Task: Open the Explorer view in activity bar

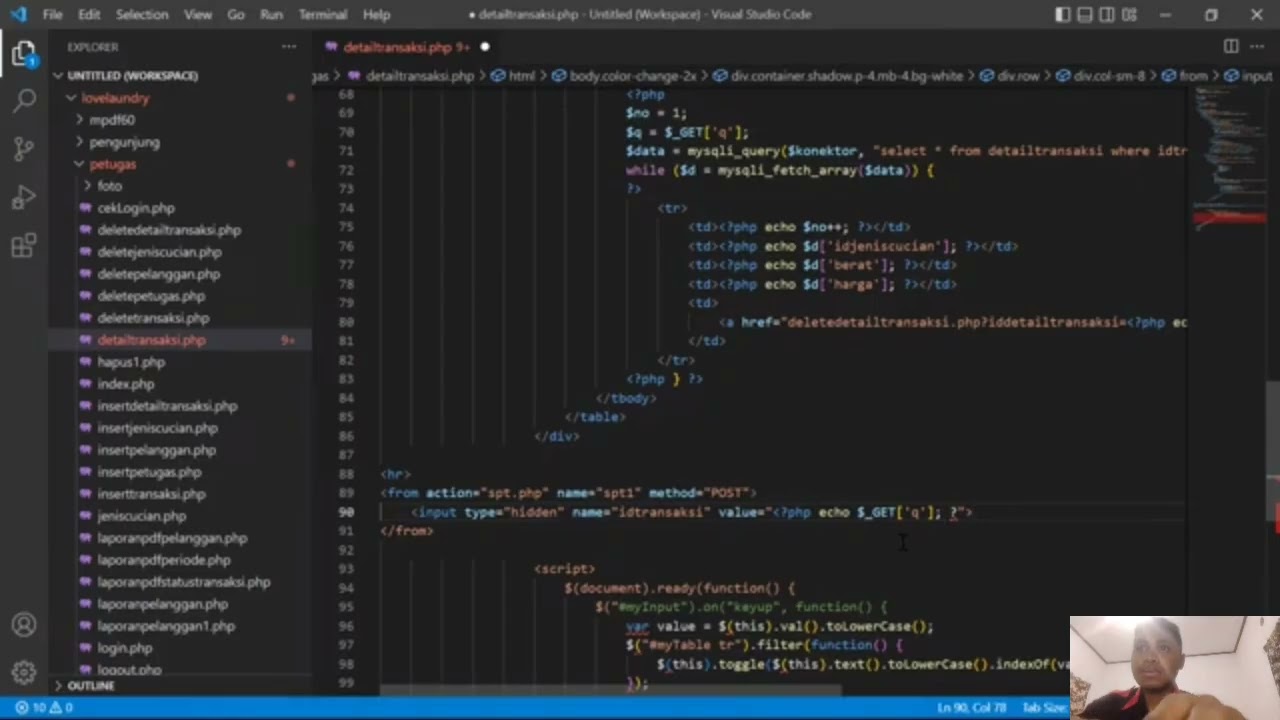Action: point(24,54)
